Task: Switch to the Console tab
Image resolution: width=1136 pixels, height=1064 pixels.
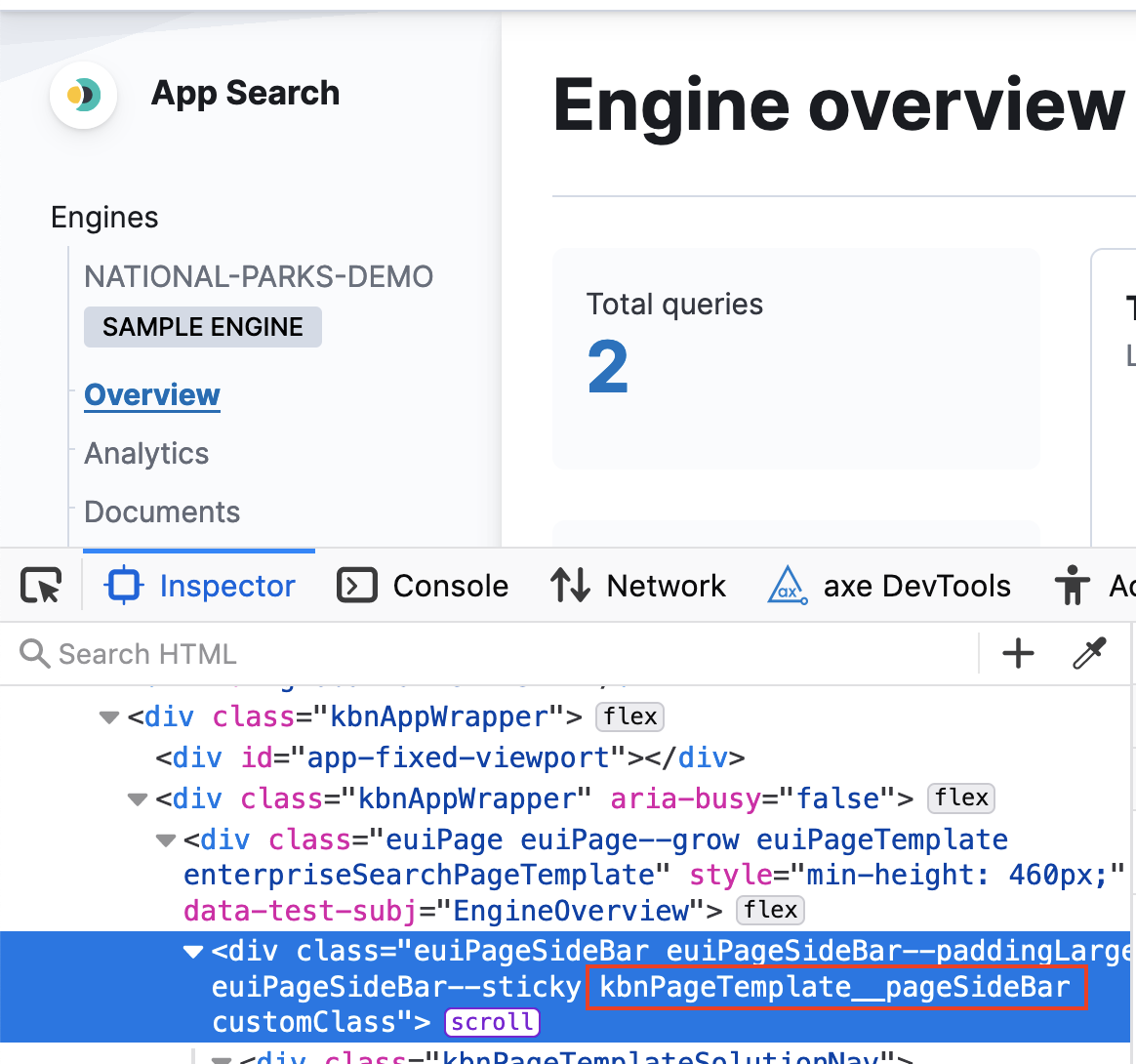Action: click(x=423, y=586)
